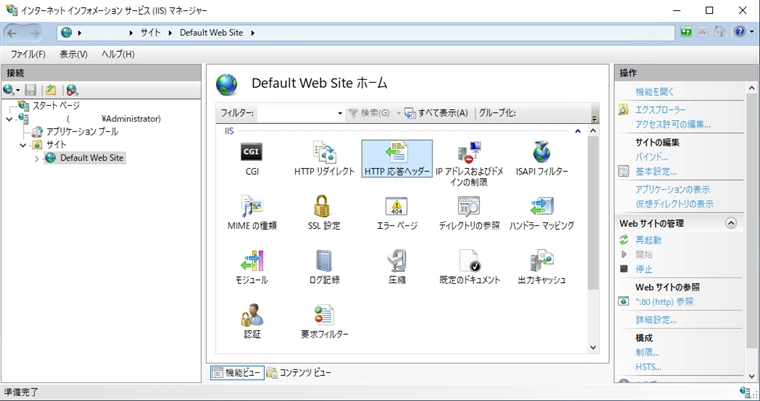Collapse the Web サイトの管理 section

pos(730,223)
